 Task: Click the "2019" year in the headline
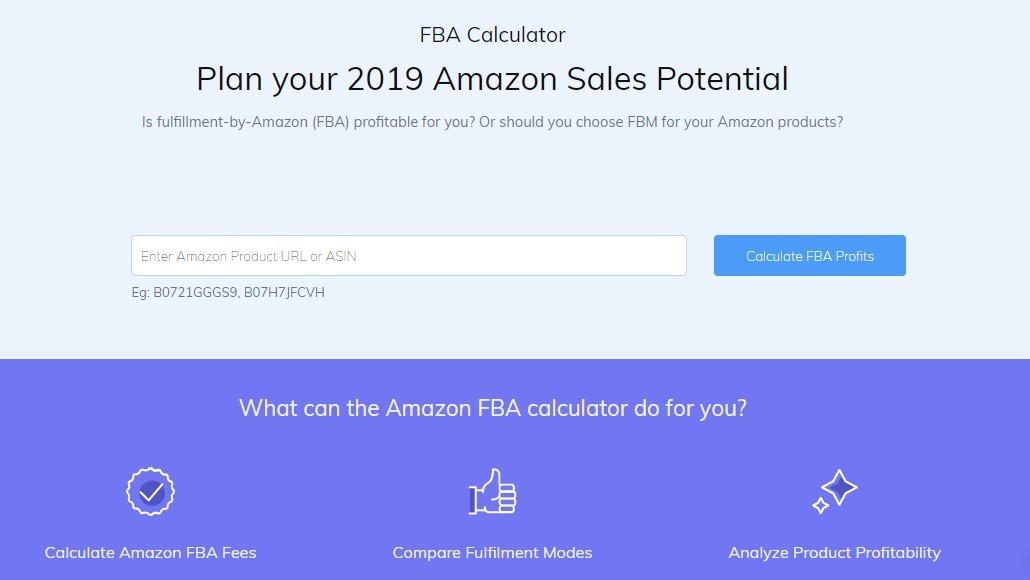click(x=383, y=79)
